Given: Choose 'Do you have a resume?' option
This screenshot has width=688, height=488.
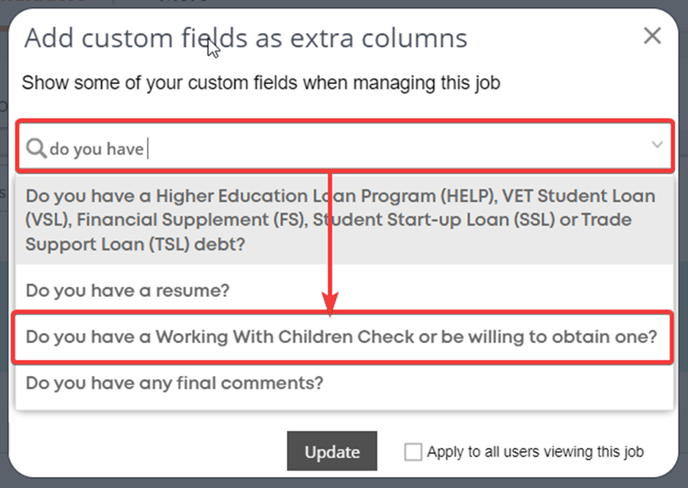Looking at the screenshot, I should coord(344,291).
